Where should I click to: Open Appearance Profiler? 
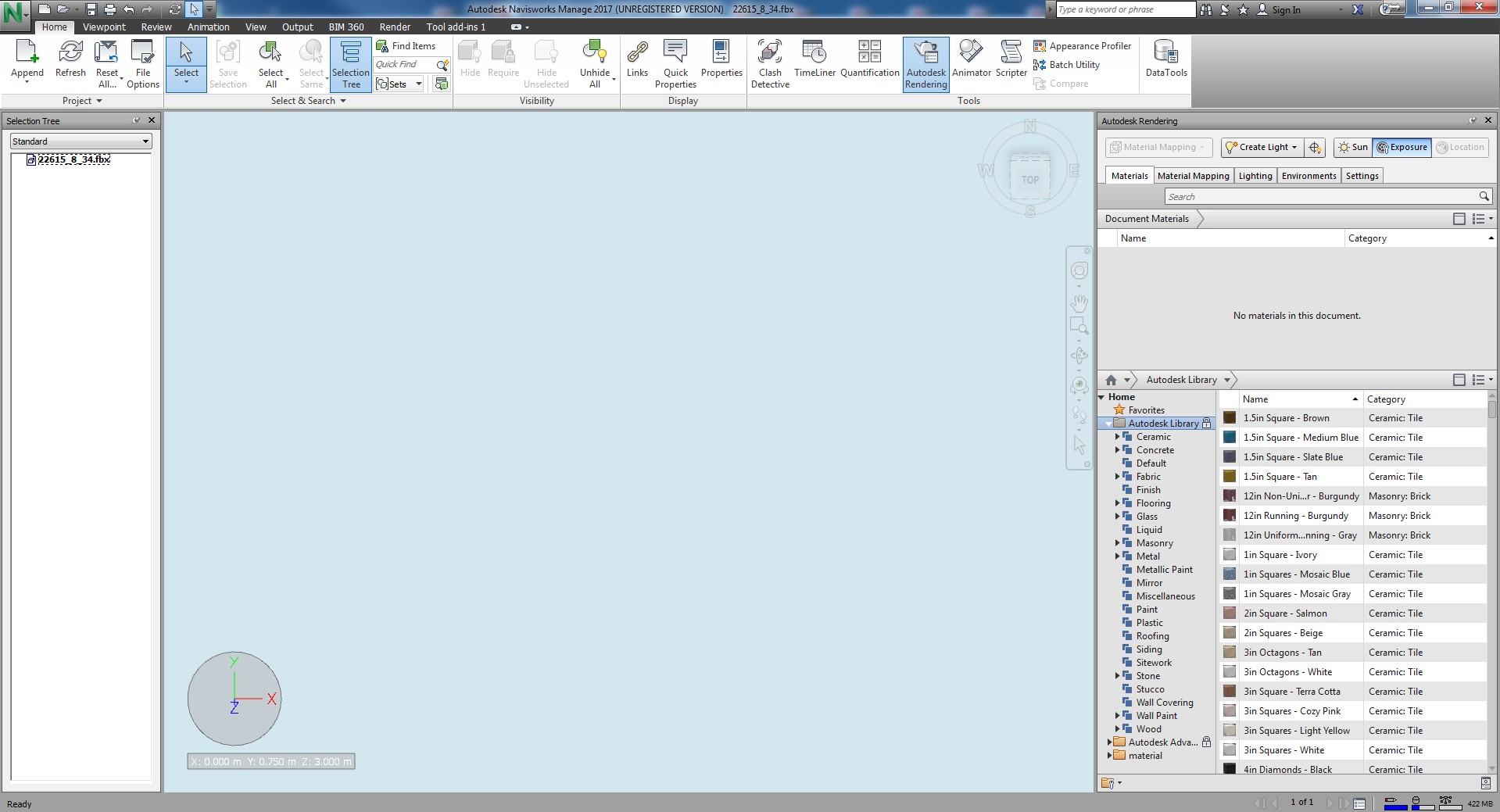(1083, 46)
